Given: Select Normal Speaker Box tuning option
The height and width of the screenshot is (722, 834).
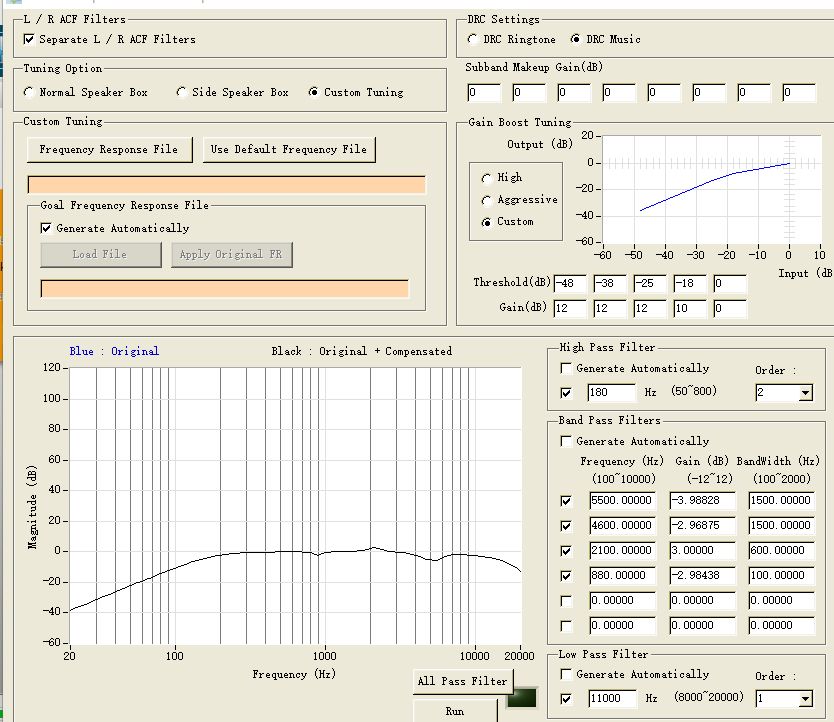Looking at the screenshot, I should pyautogui.click(x=29, y=92).
